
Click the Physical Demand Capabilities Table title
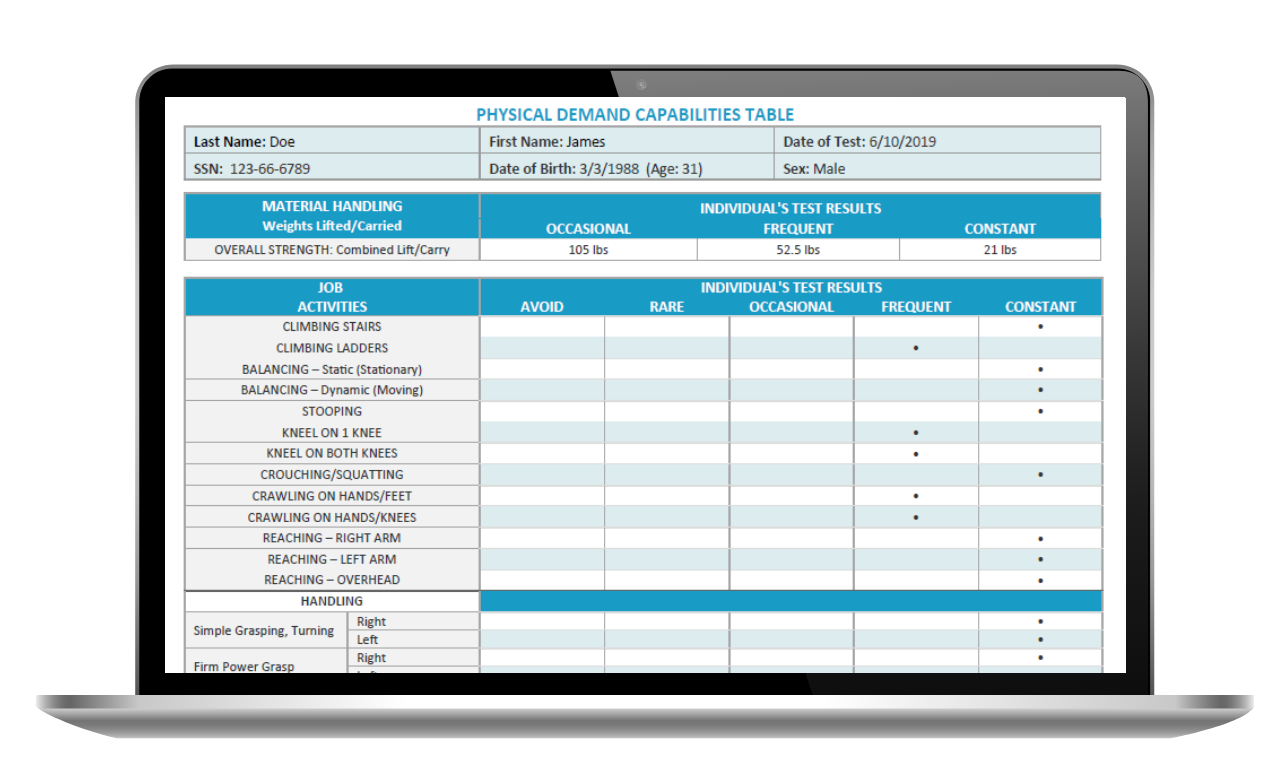[635, 115]
